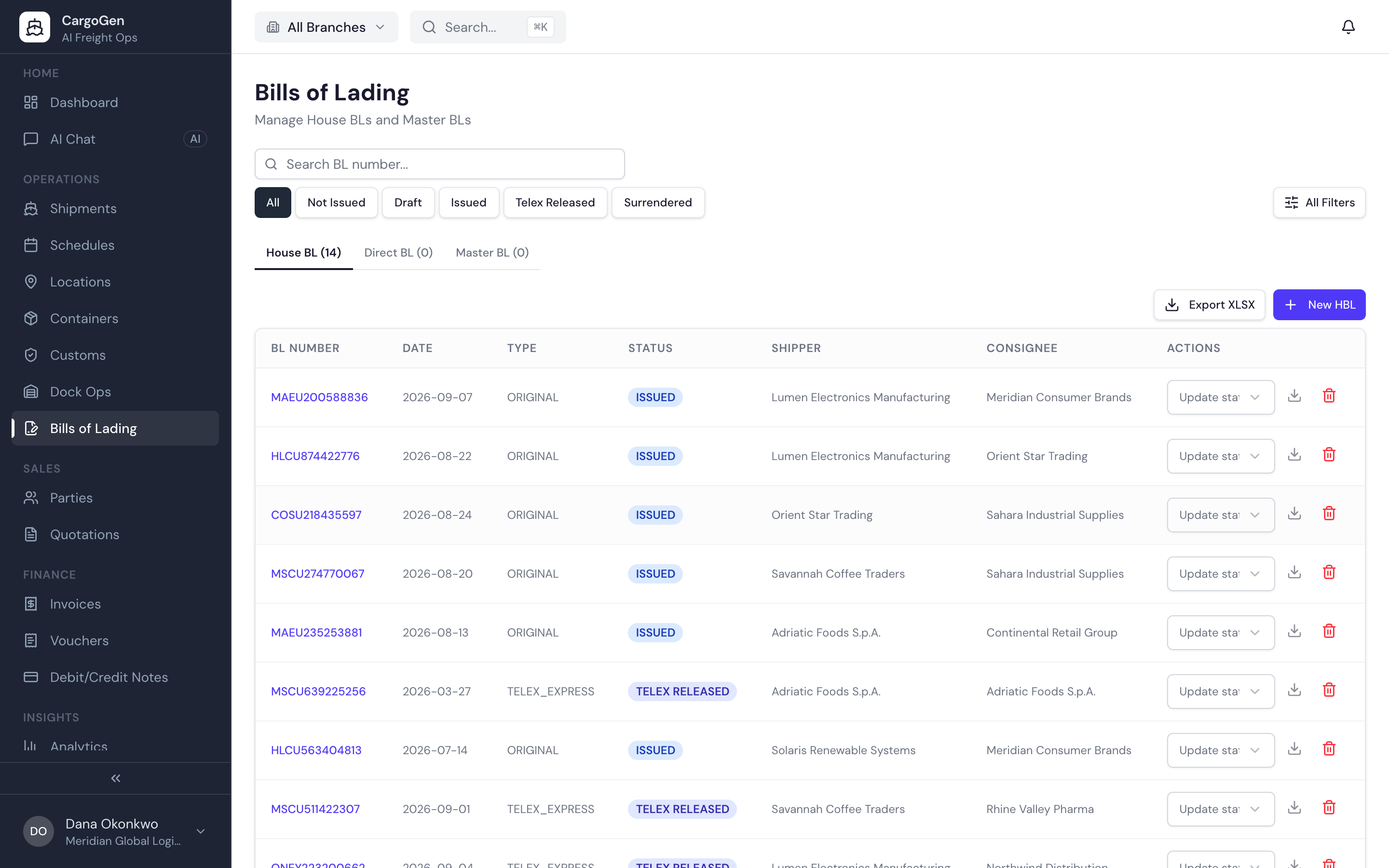Image resolution: width=1389 pixels, height=868 pixels.
Task: Click the CargoGen ship logo
Action: 34,27
